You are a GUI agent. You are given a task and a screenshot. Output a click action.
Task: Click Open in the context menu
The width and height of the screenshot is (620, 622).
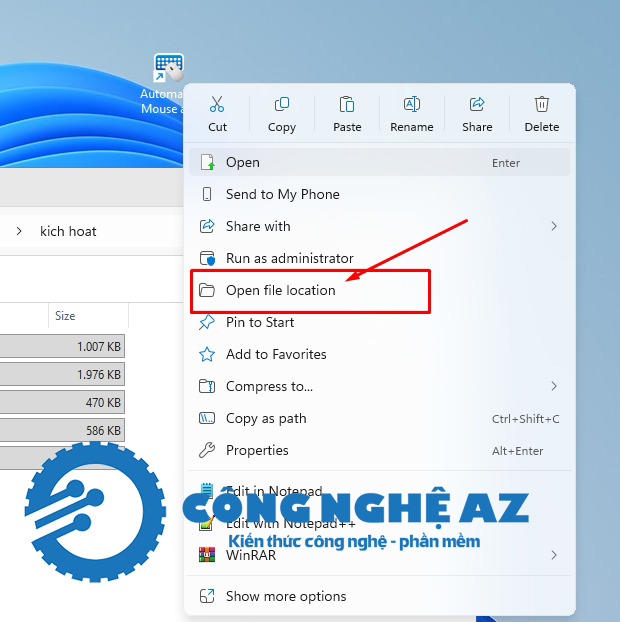pyautogui.click(x=243, y=162)
